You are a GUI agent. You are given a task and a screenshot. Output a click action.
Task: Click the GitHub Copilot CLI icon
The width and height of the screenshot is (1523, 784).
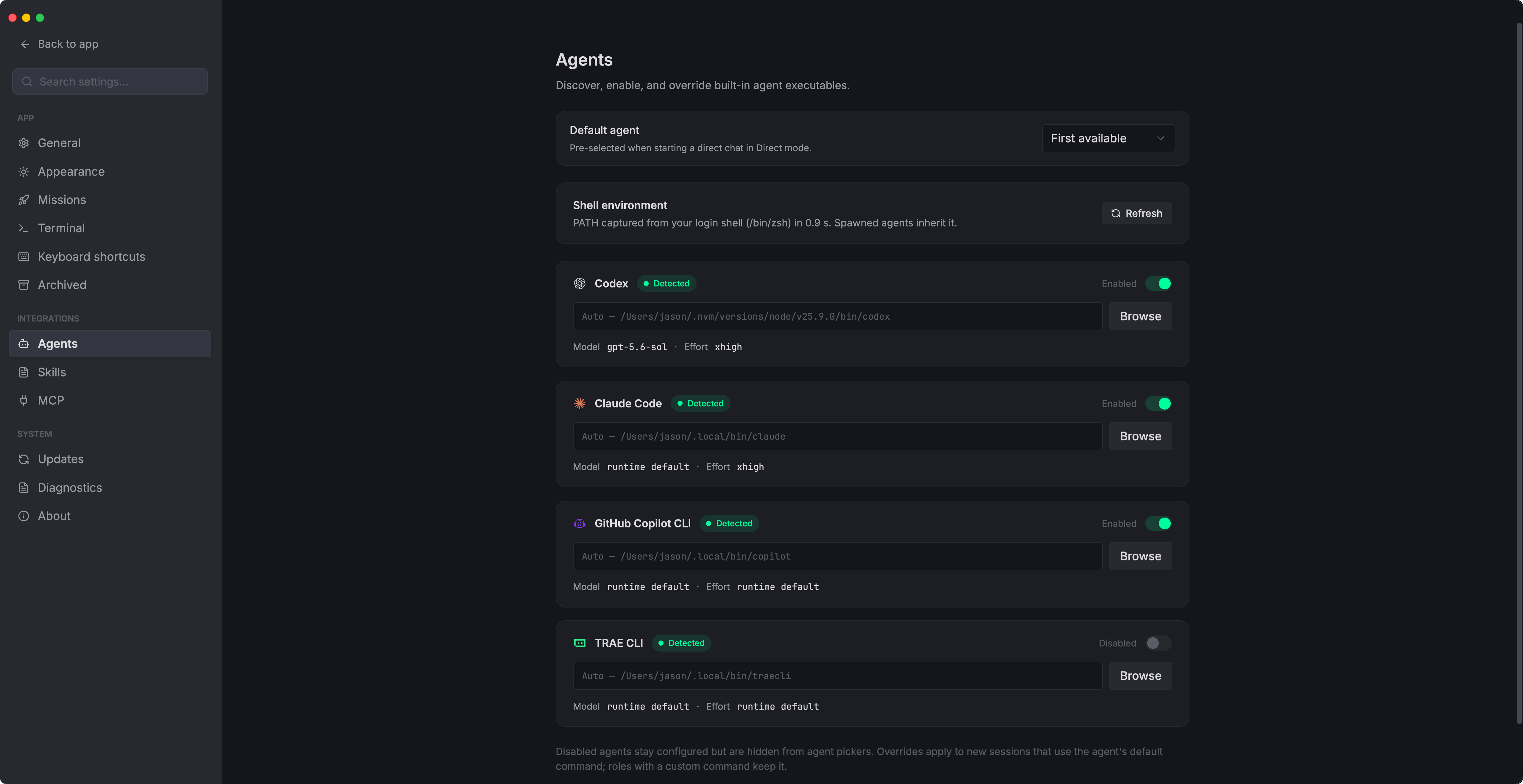580,524
